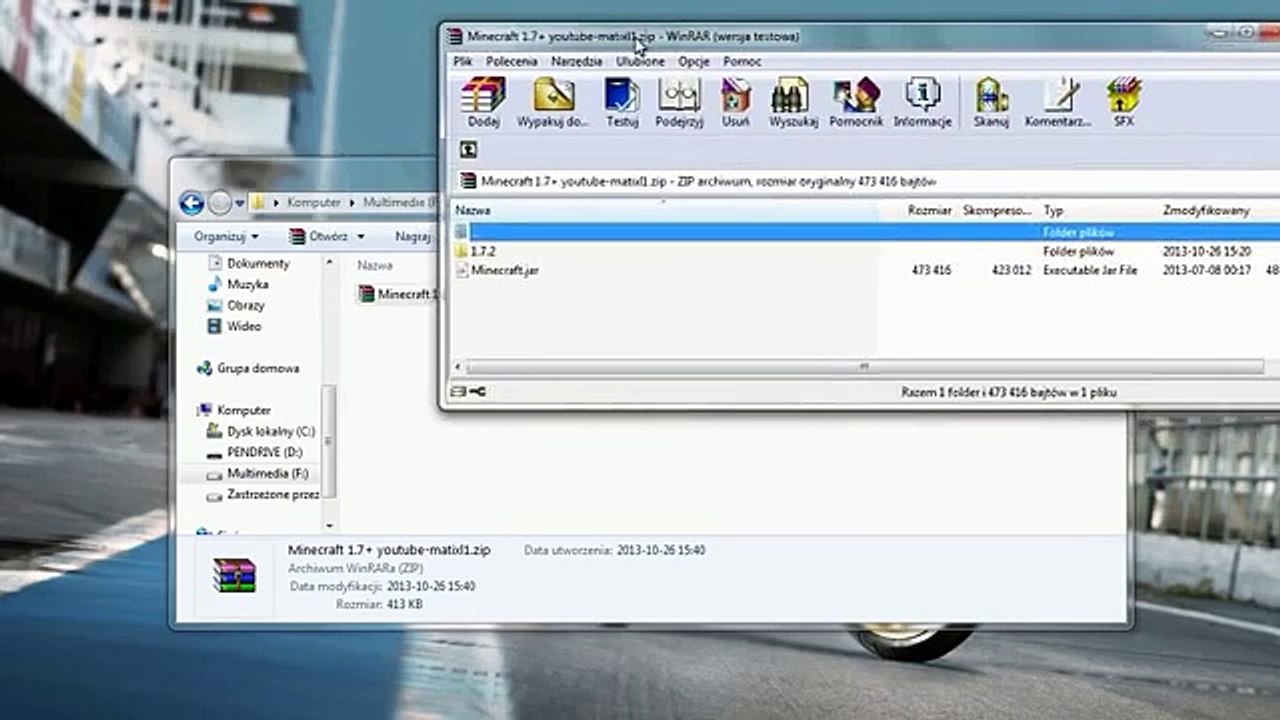Select Multimedia (F:) in the navigation tree

pos(267,473)
